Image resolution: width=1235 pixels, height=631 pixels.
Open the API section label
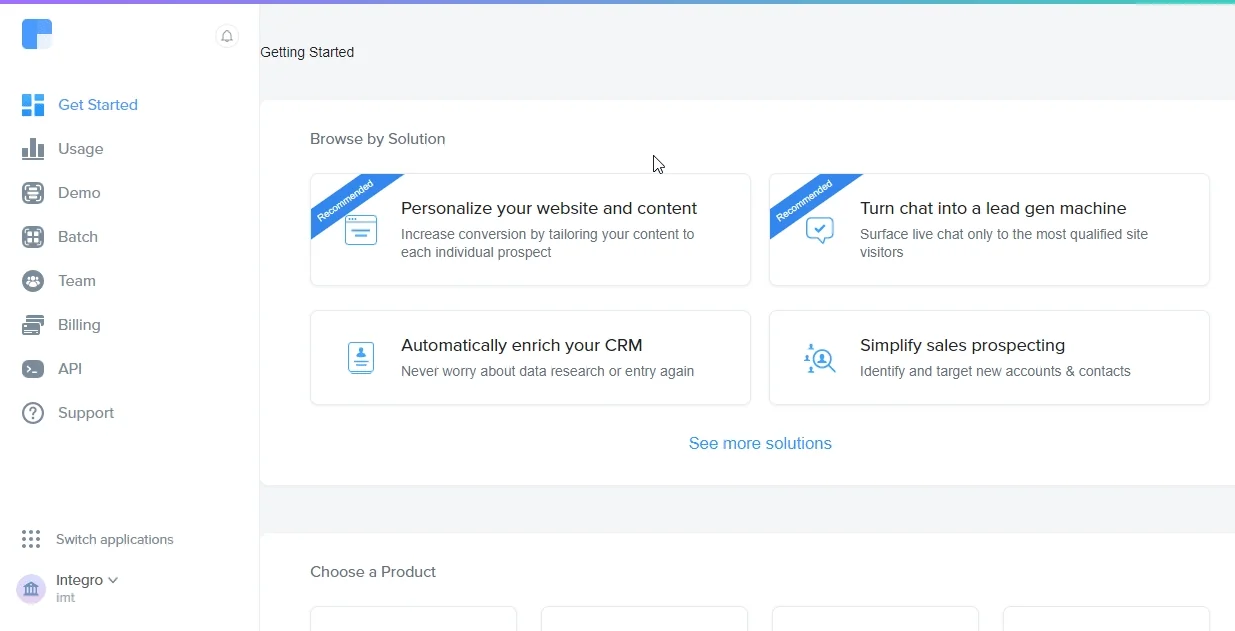pyautogui.click(x=70, y=369)
